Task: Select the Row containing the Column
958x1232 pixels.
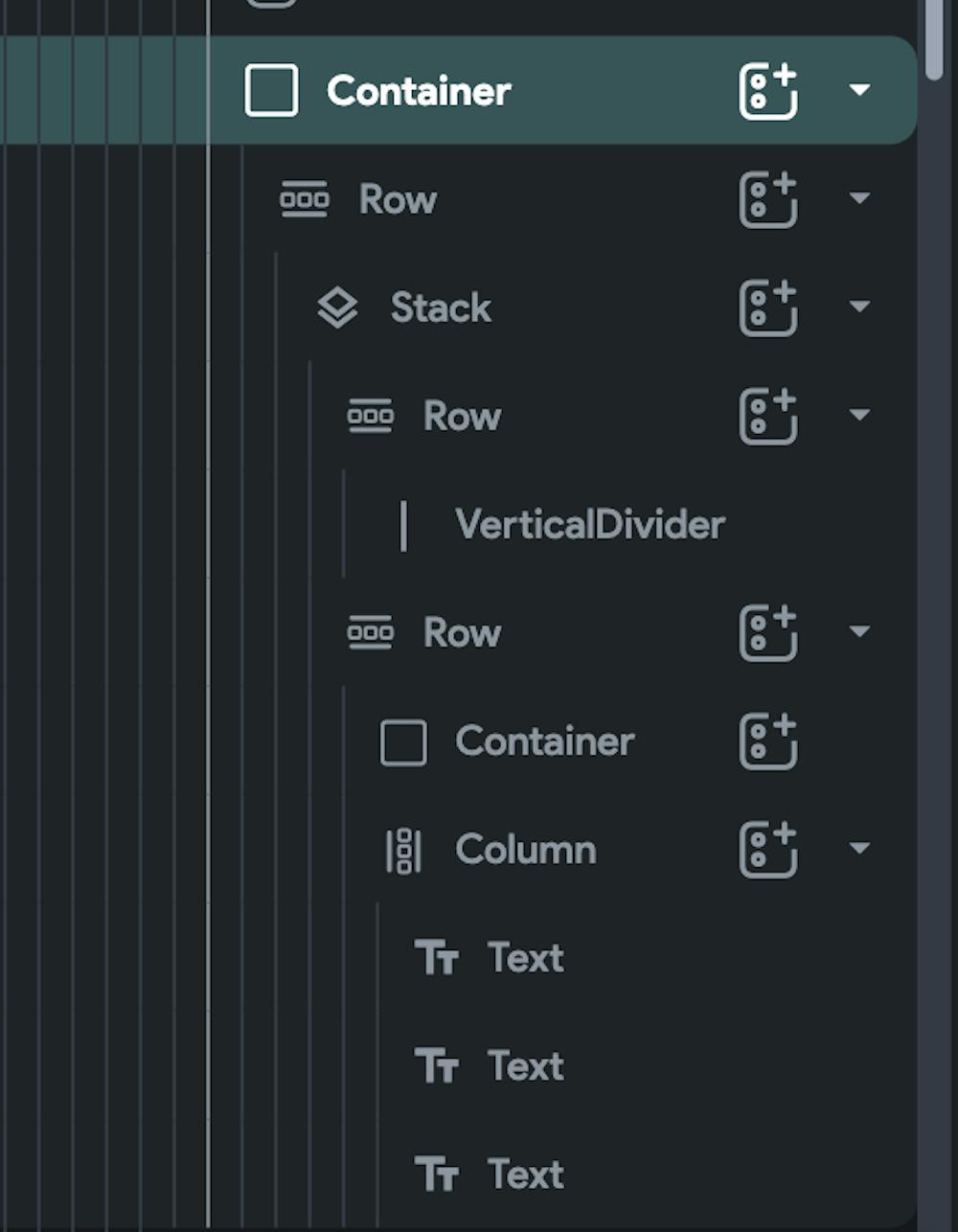Action: (x=462, y=632)
